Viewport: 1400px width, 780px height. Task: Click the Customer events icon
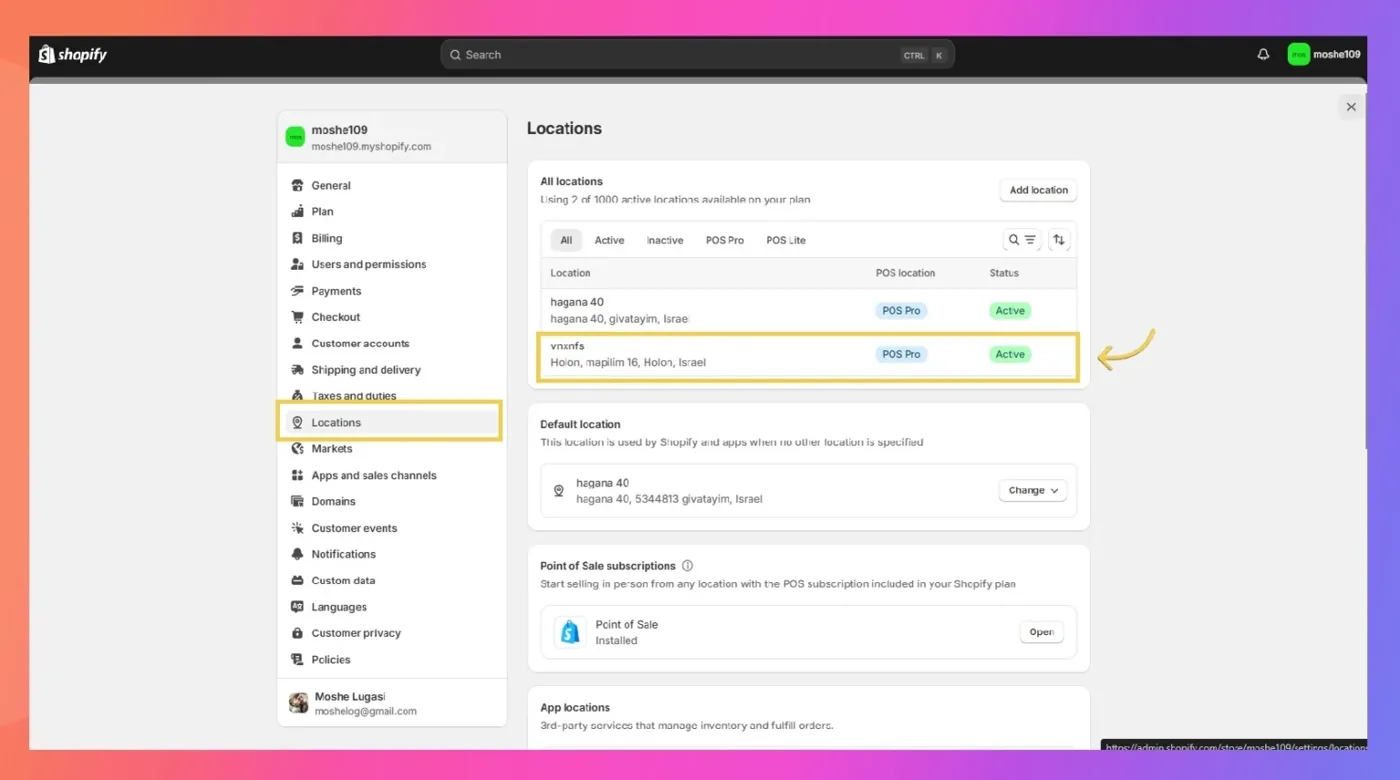point(297,528)
